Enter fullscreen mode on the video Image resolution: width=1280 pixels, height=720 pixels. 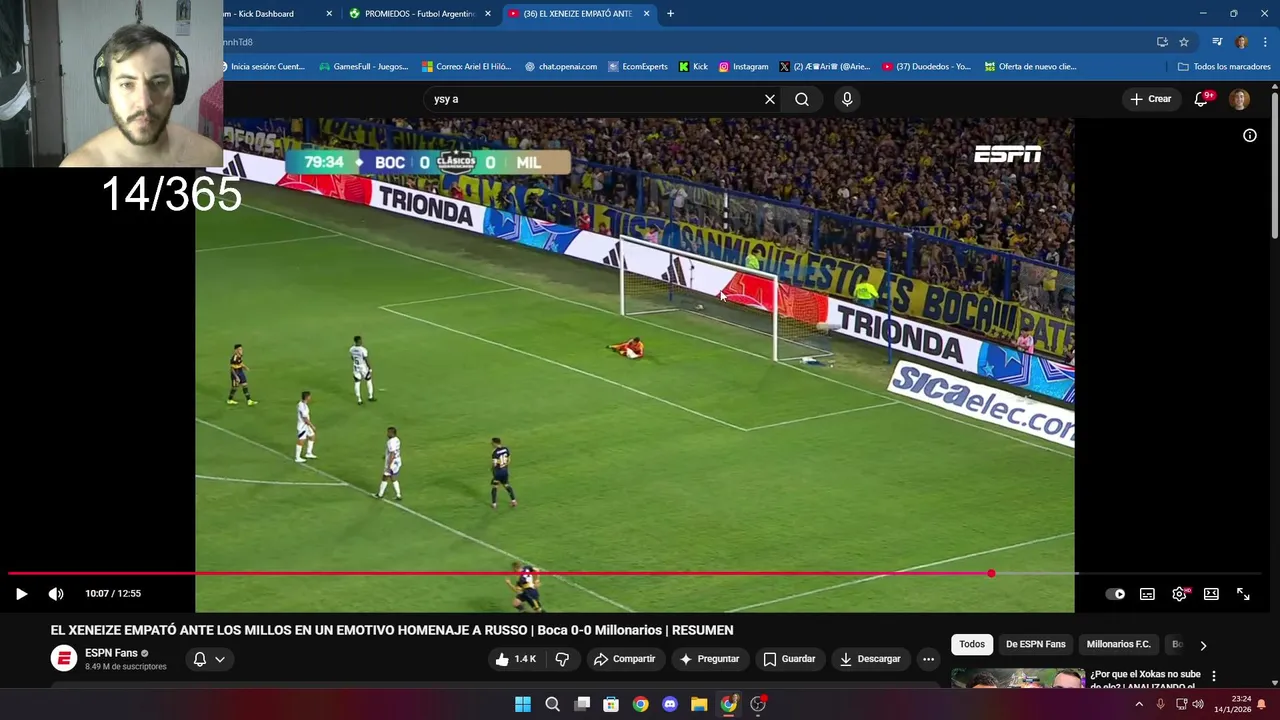(1243, 594)
